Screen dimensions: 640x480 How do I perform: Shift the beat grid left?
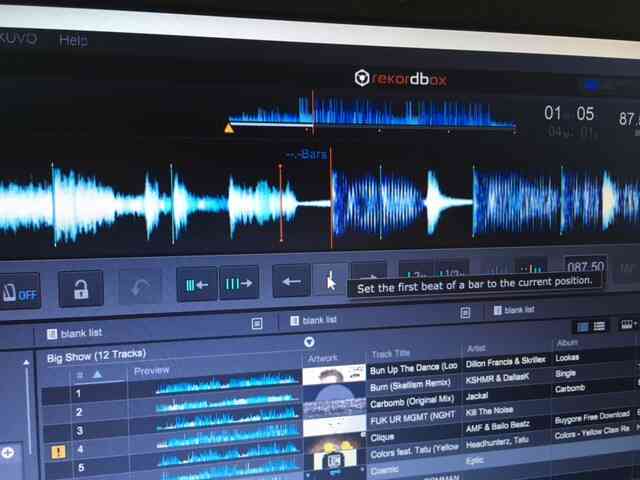pyautogui.click(x=197, y=284)
